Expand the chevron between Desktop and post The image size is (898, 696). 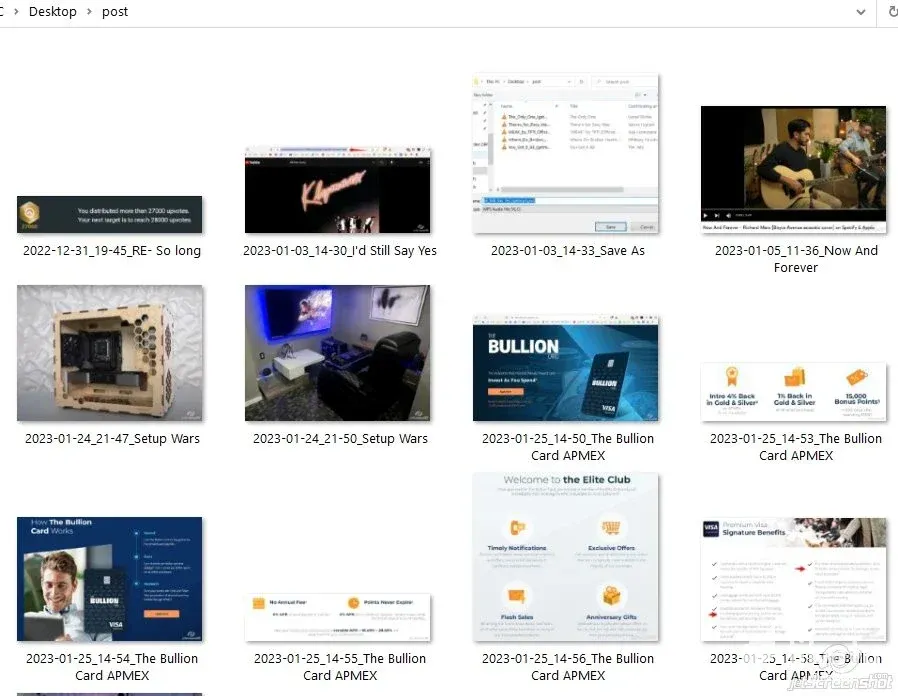[x=89, y=11]
